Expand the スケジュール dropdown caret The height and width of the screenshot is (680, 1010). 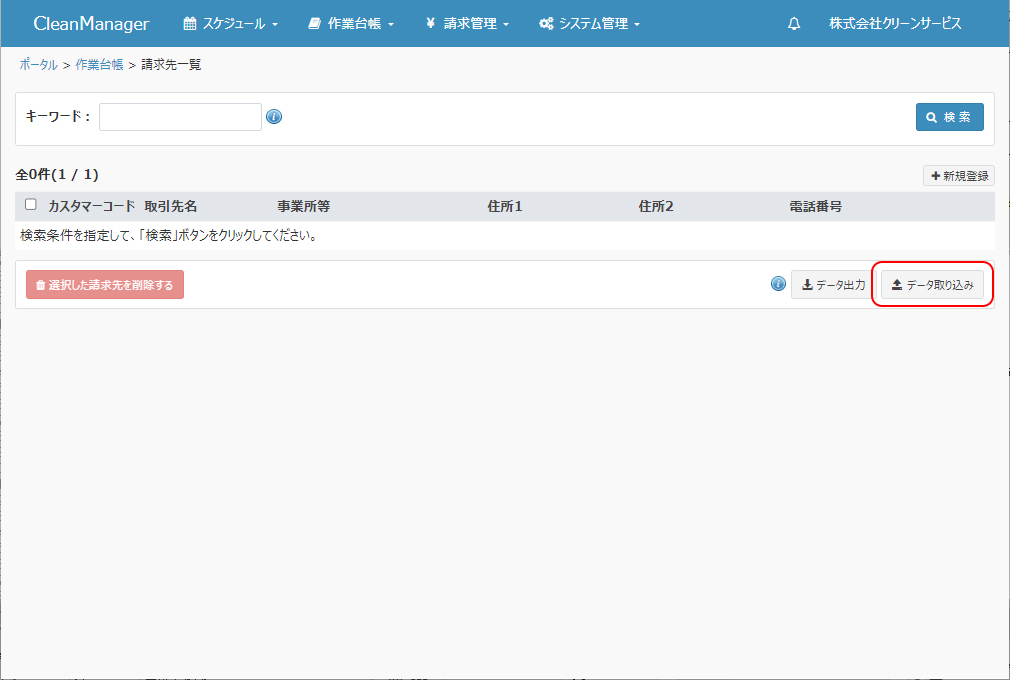[275, 25]
